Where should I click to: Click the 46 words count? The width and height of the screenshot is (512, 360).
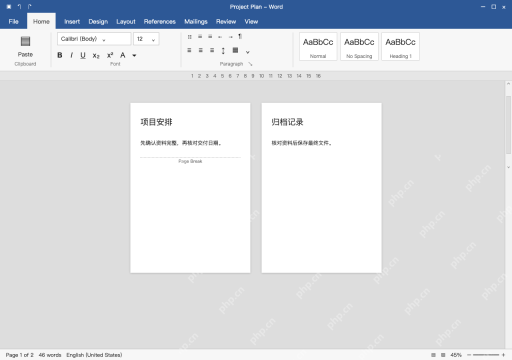(50, 355)
